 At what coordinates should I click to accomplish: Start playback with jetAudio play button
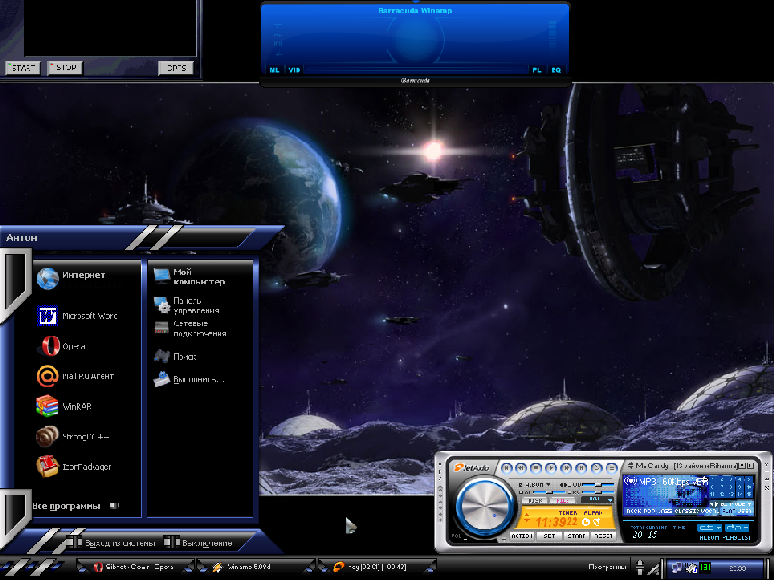tap(550, 468)
